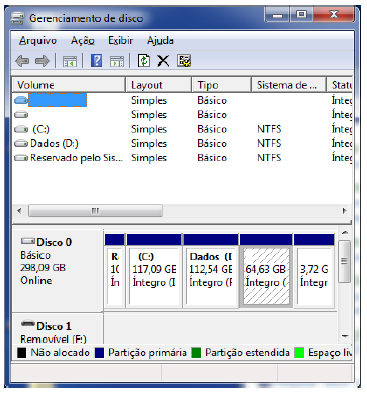Click the Espaço livre light green swatch
The image size is (367, 393).
pyautogui.click(x=299, y=353)
